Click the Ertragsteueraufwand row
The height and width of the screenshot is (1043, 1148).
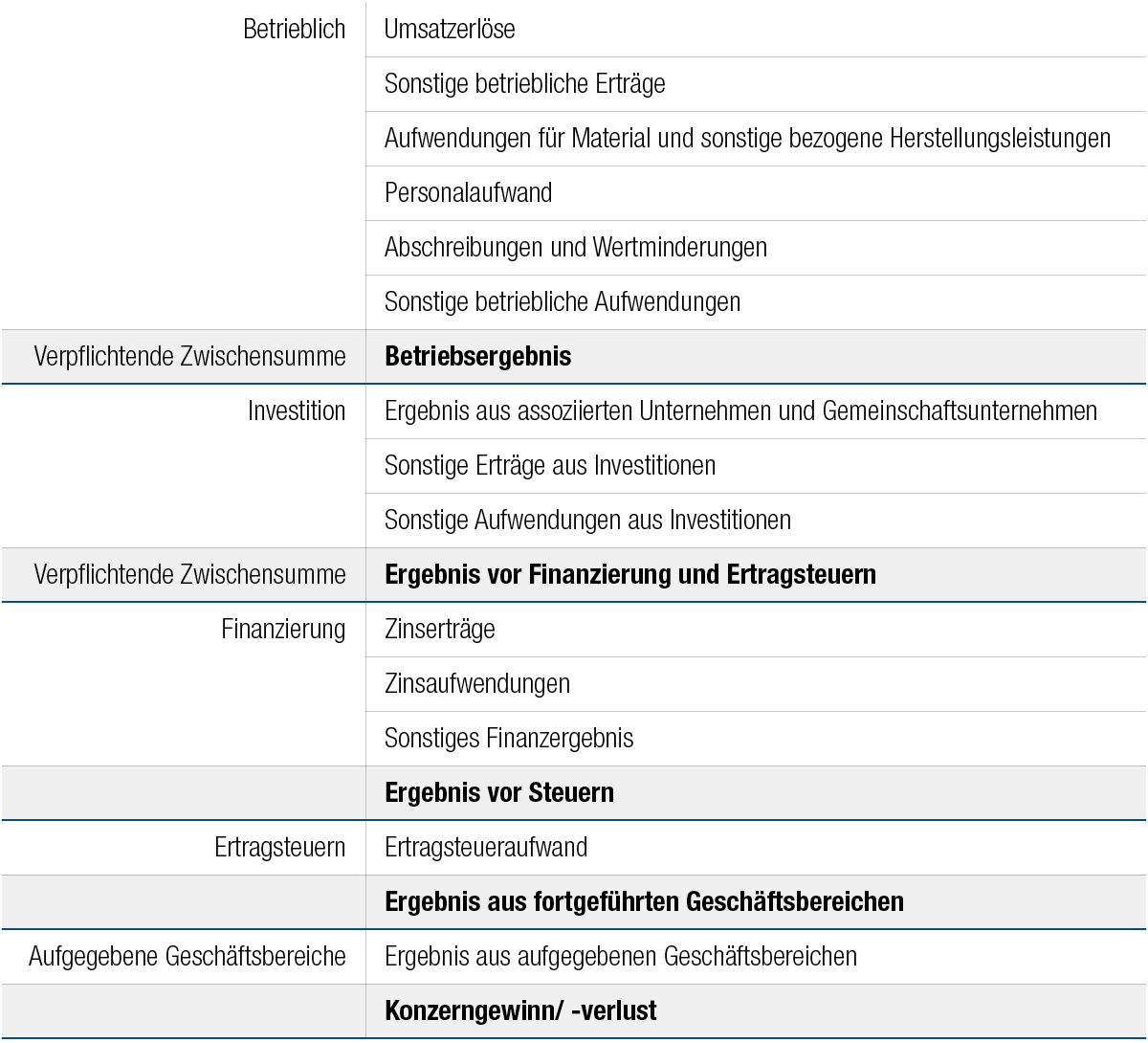pyautogui.click(x=485, y=848)
